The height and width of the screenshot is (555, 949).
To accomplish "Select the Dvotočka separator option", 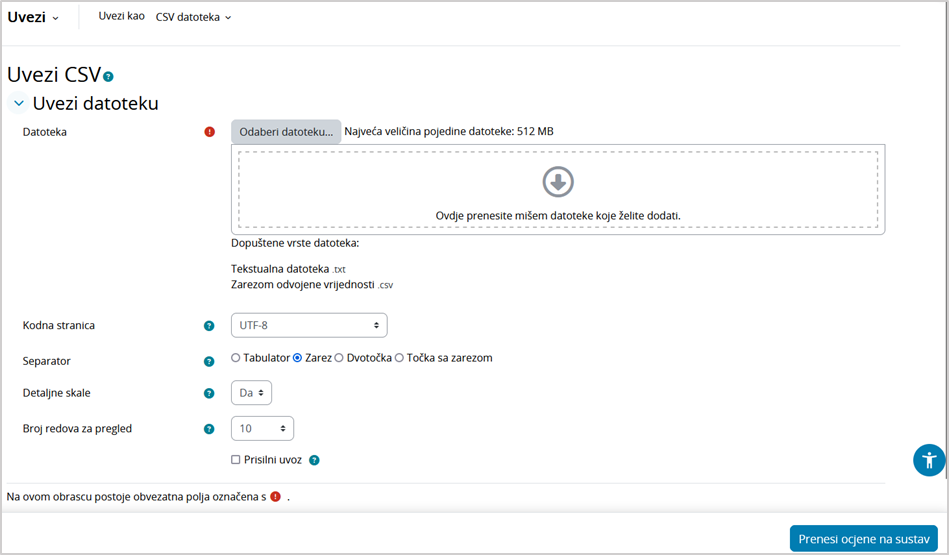I will [x=339, y=358].
